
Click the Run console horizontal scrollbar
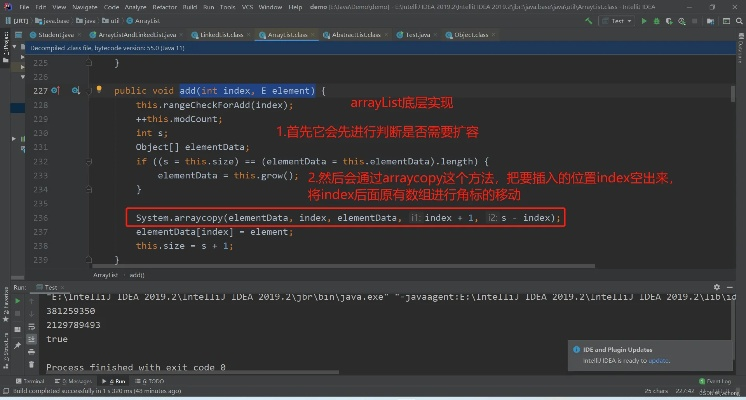coord(193,372)
